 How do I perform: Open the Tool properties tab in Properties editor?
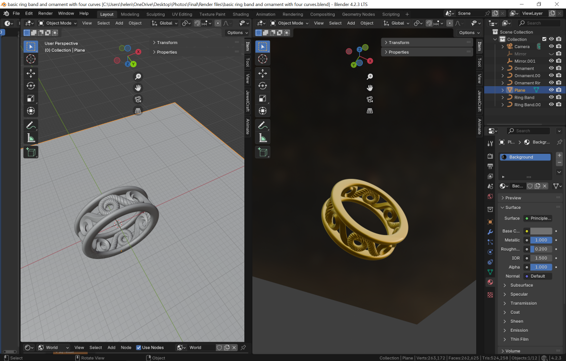click(x=490, y=144)
